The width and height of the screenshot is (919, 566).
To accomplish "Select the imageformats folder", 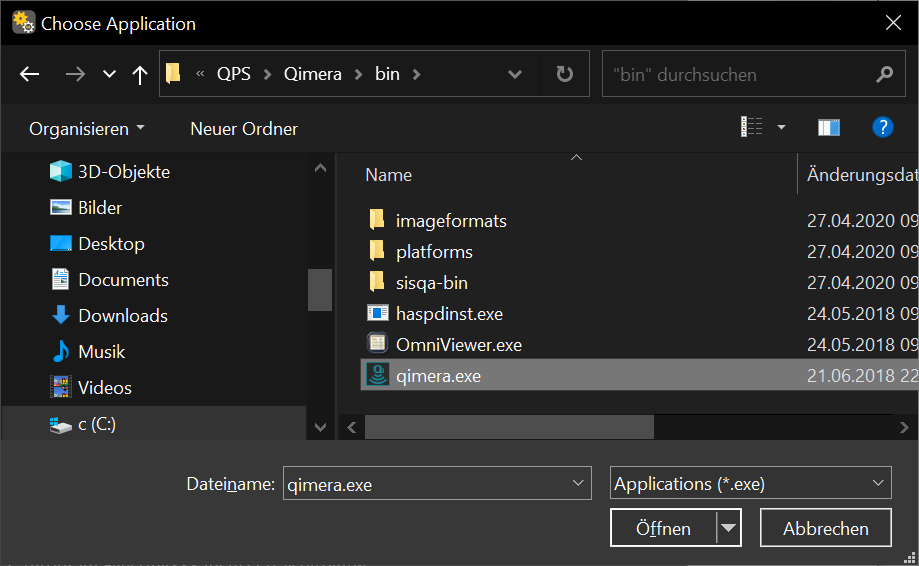I will tap(451, 221).
